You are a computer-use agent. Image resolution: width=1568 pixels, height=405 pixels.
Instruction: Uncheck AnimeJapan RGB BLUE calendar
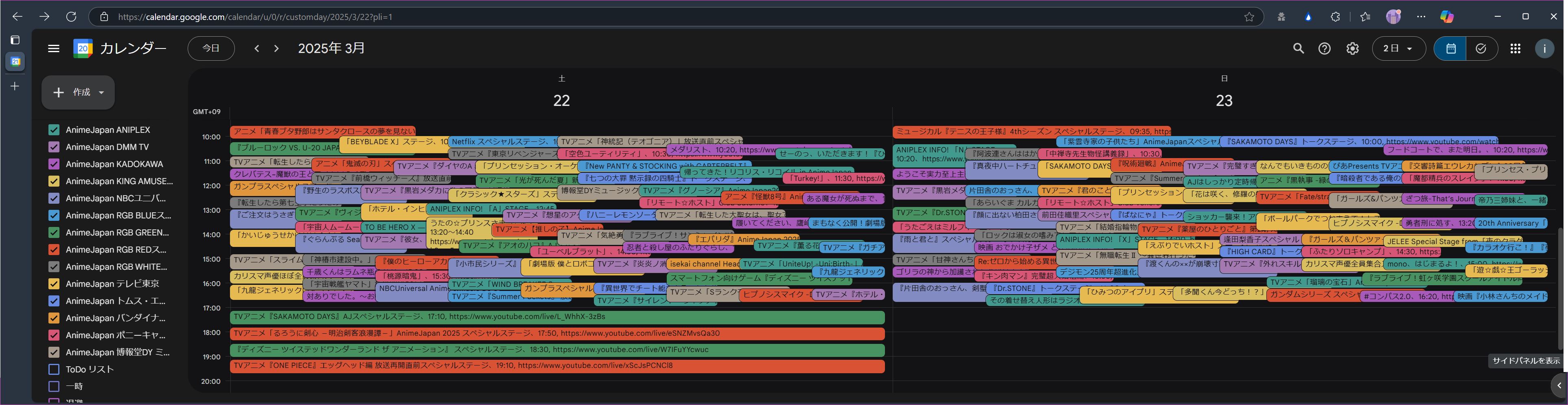[x=54, y=215]
